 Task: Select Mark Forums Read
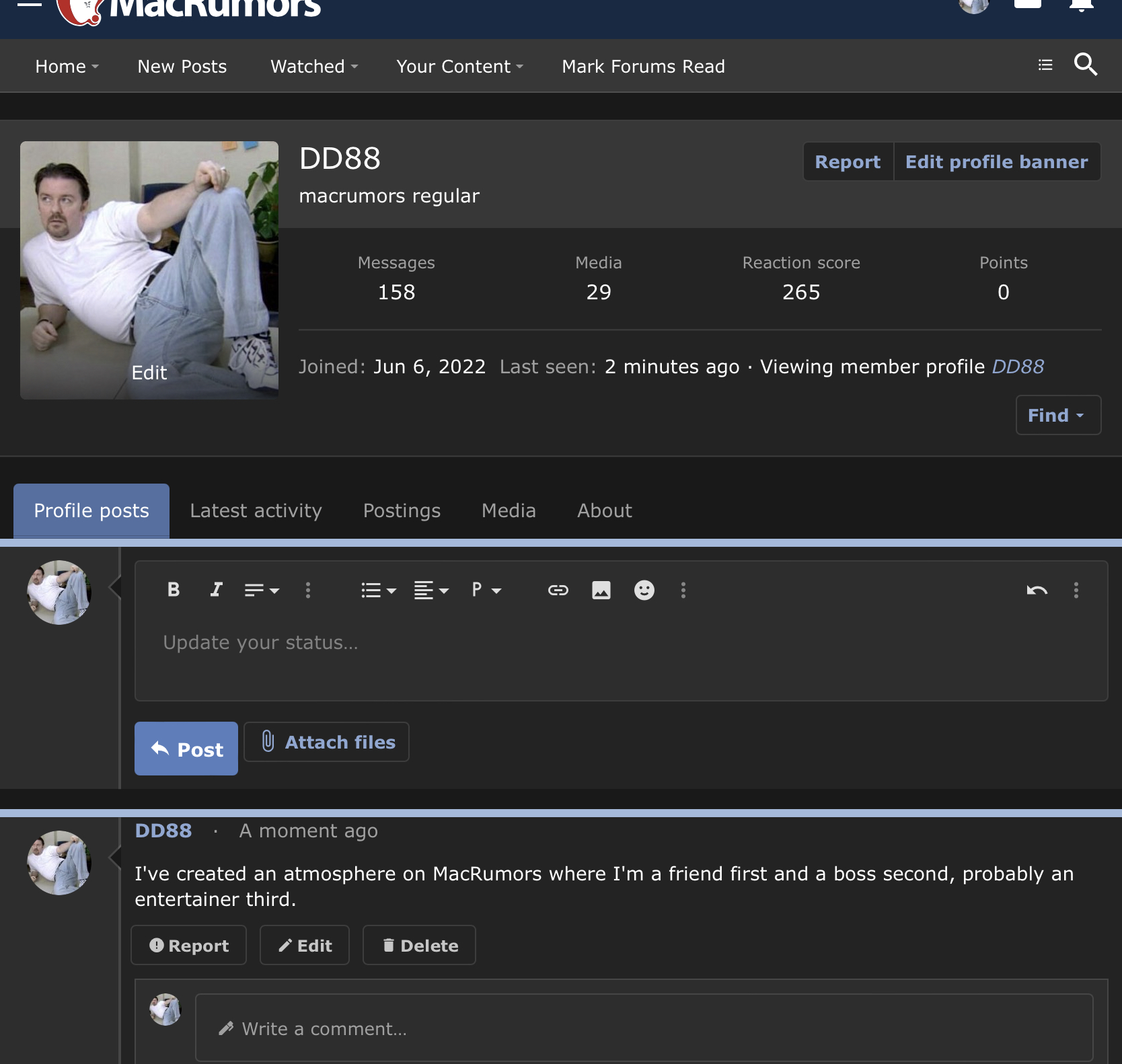pyautogui.click(x=643, y=66)
